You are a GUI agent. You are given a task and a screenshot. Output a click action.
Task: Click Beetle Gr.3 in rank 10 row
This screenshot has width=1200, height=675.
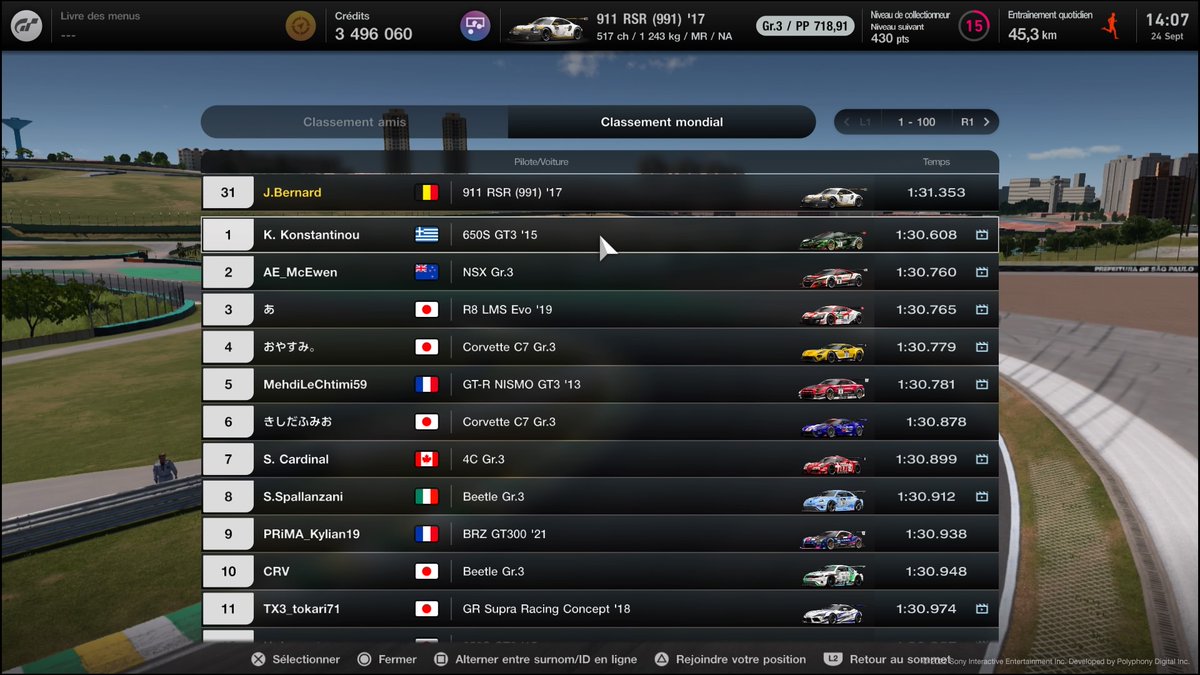tap(493, 572)
